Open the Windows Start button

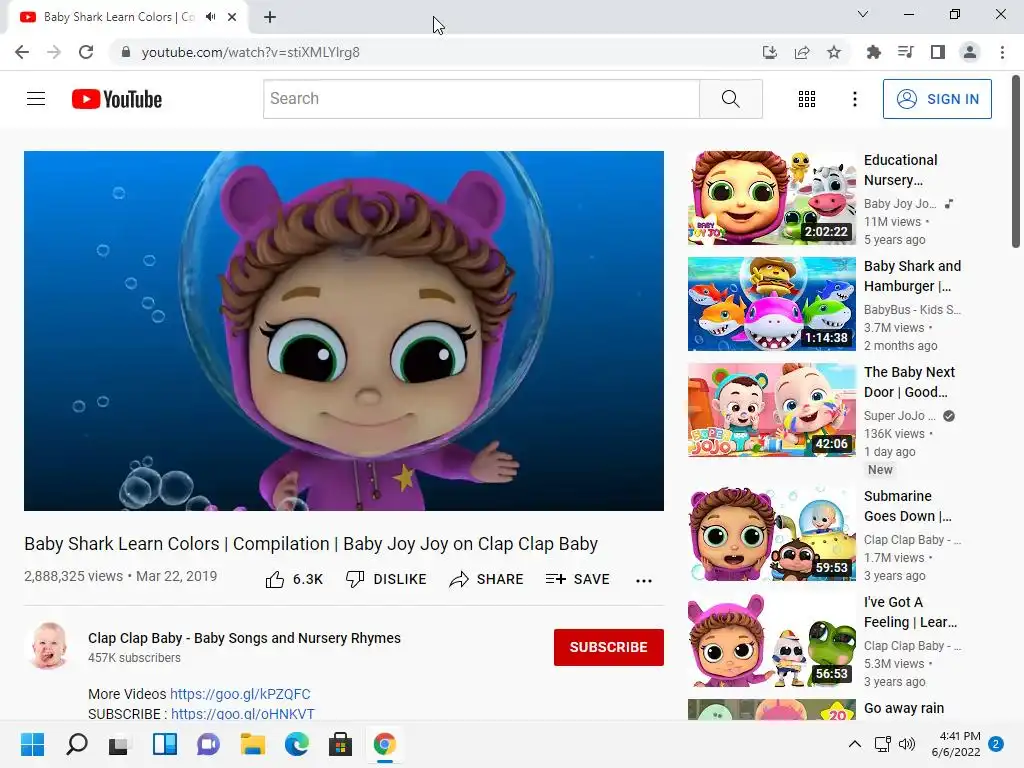click(33, 744)
